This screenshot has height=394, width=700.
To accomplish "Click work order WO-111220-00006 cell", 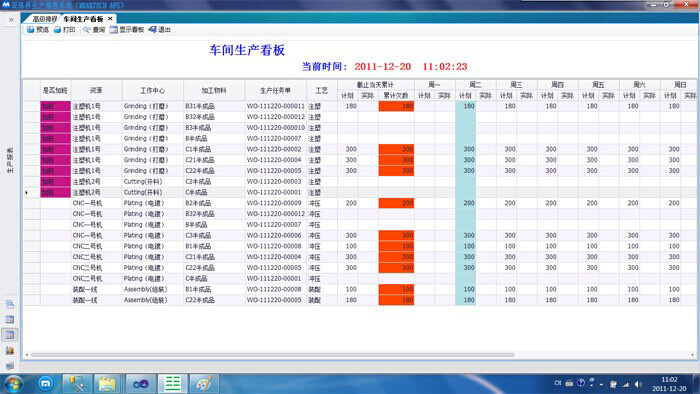I will [x=275, y=235].
